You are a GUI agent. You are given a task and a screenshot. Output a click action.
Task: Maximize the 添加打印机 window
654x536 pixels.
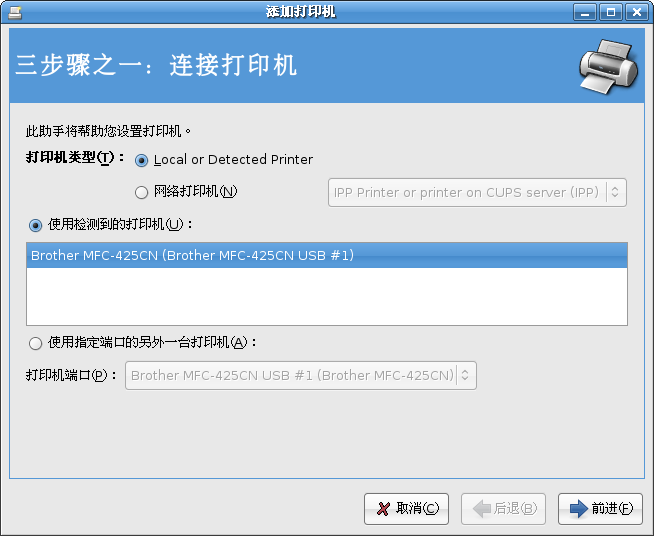point(611,12)
